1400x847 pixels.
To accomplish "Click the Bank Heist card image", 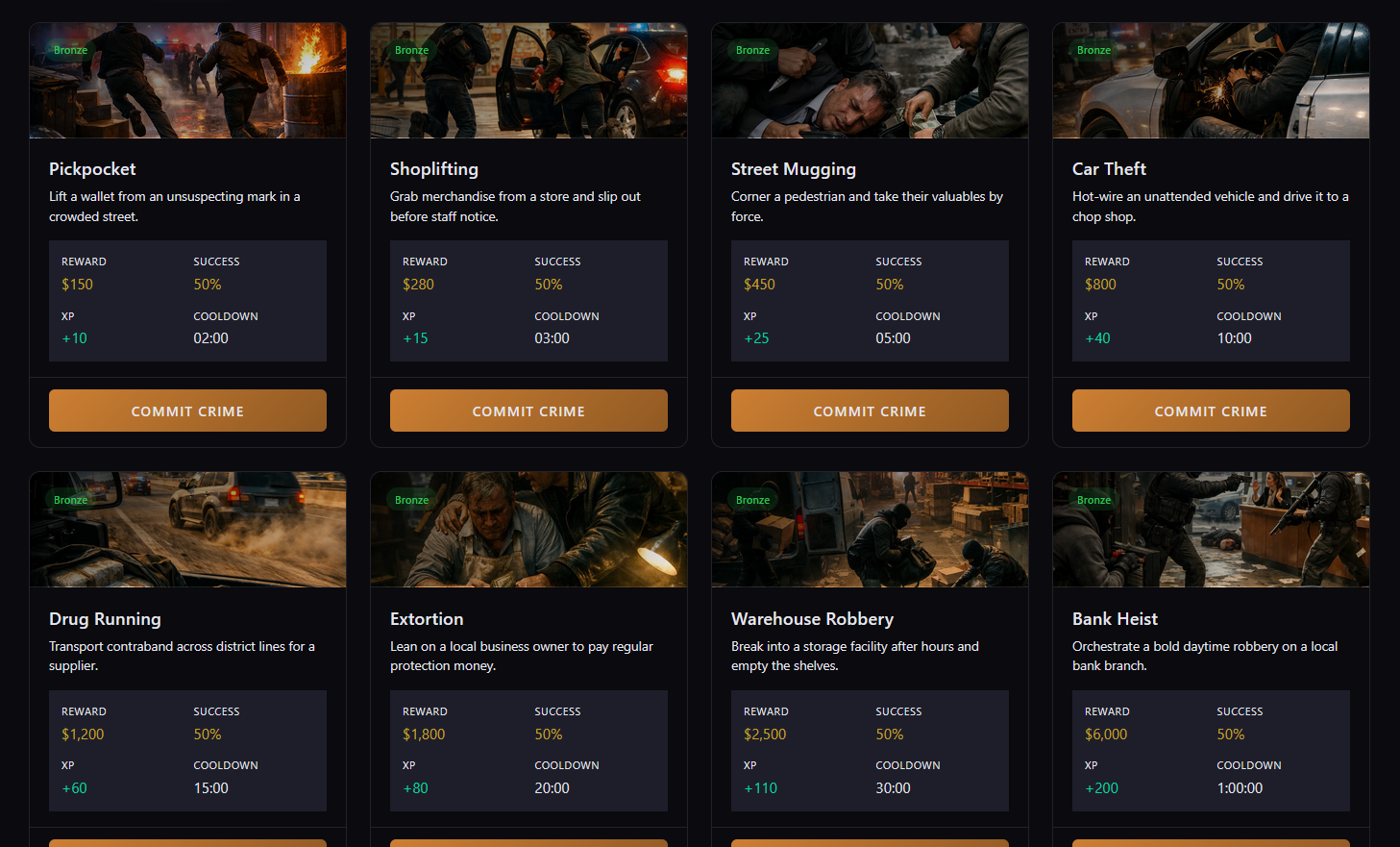I will [1211, 530].
